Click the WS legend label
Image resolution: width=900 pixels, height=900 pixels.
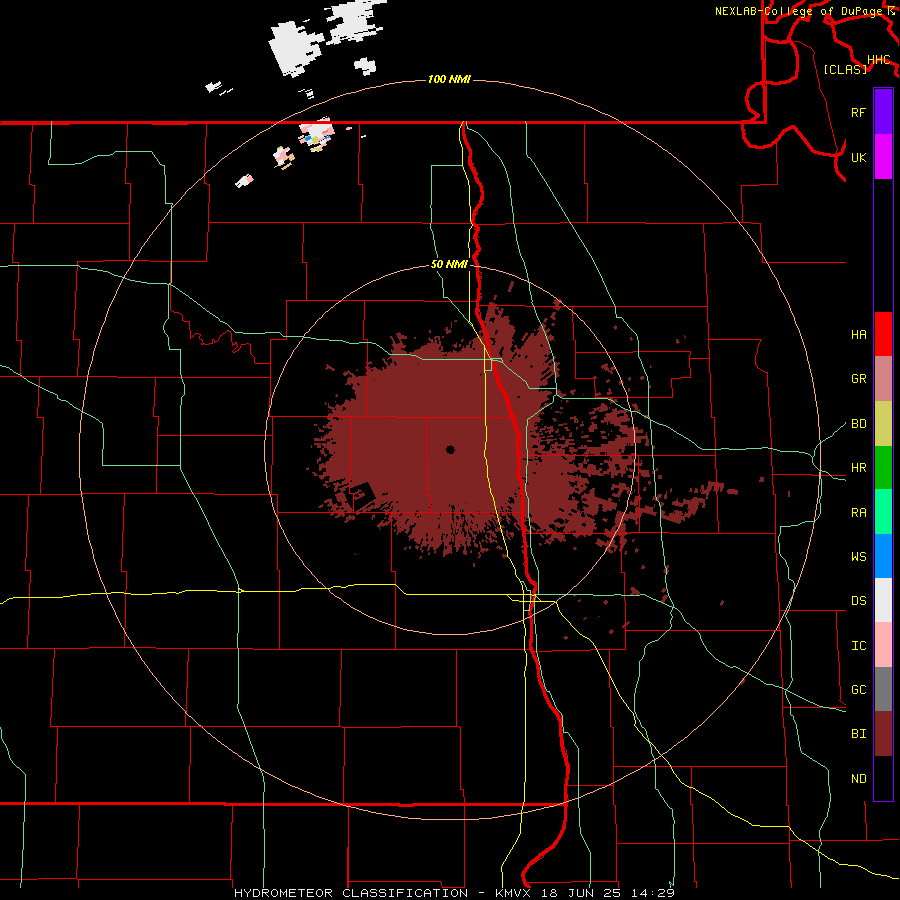pyautogui.click(x=858, y=556)
